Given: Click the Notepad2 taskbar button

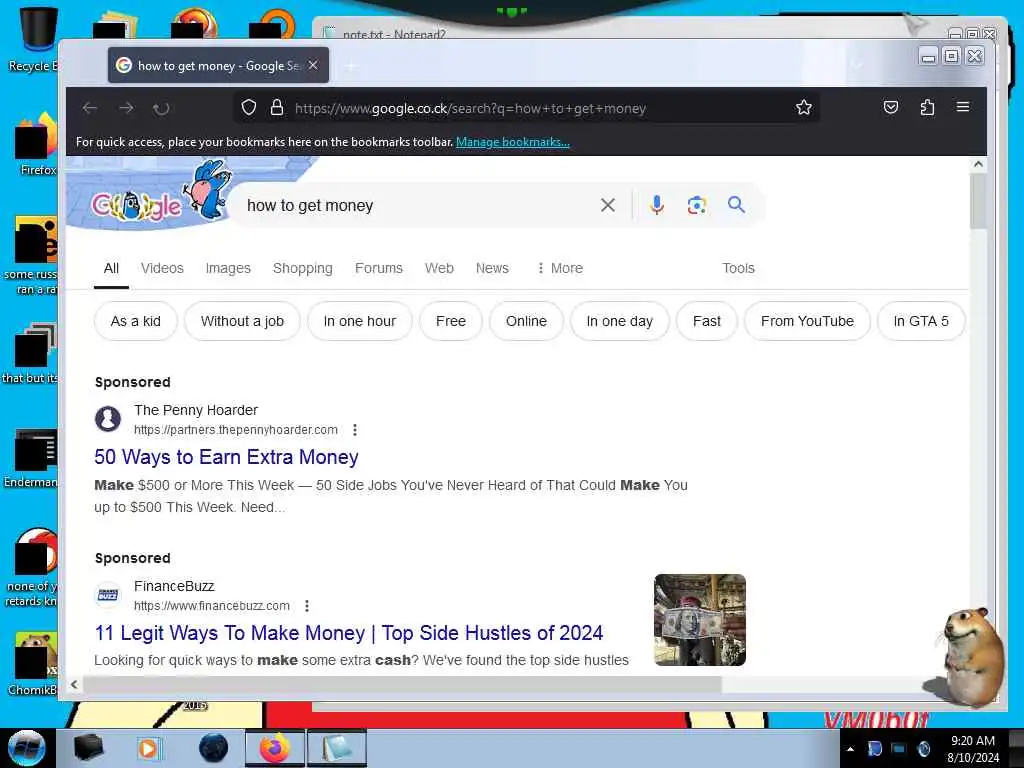Looking at the screenshot, I should pyautogui.click(x=336, y=748).
